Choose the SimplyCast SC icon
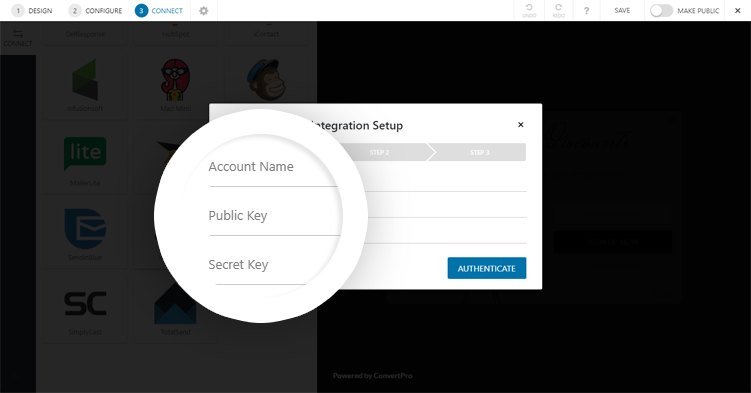The width and height of the screenshot is (751, 393). tap(85, 303)
